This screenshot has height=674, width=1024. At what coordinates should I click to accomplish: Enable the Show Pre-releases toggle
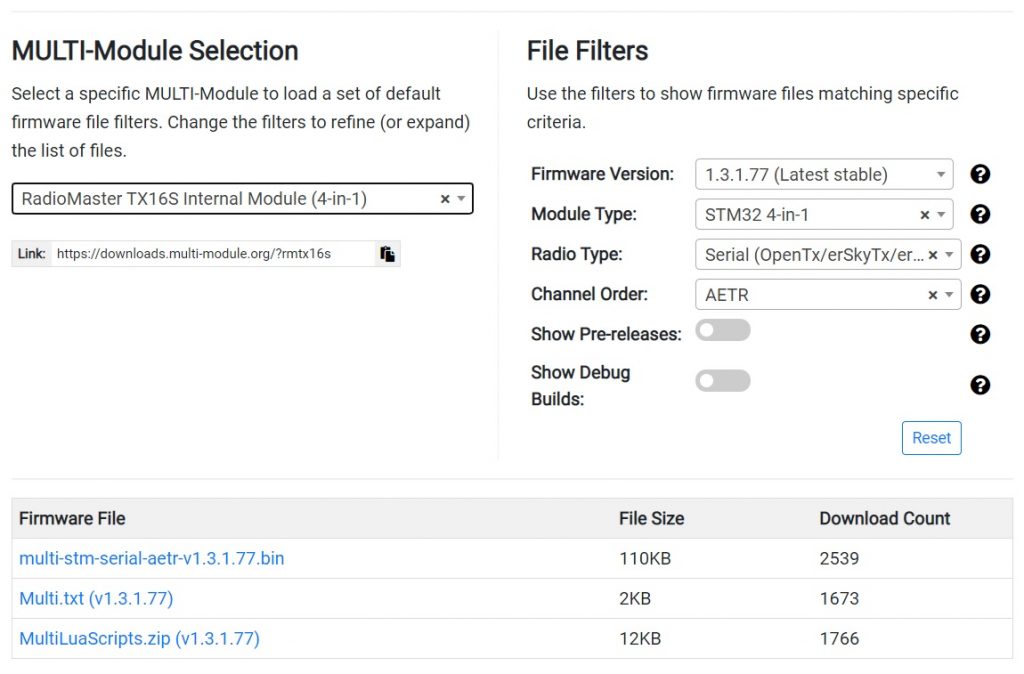[x=722, y=331]
